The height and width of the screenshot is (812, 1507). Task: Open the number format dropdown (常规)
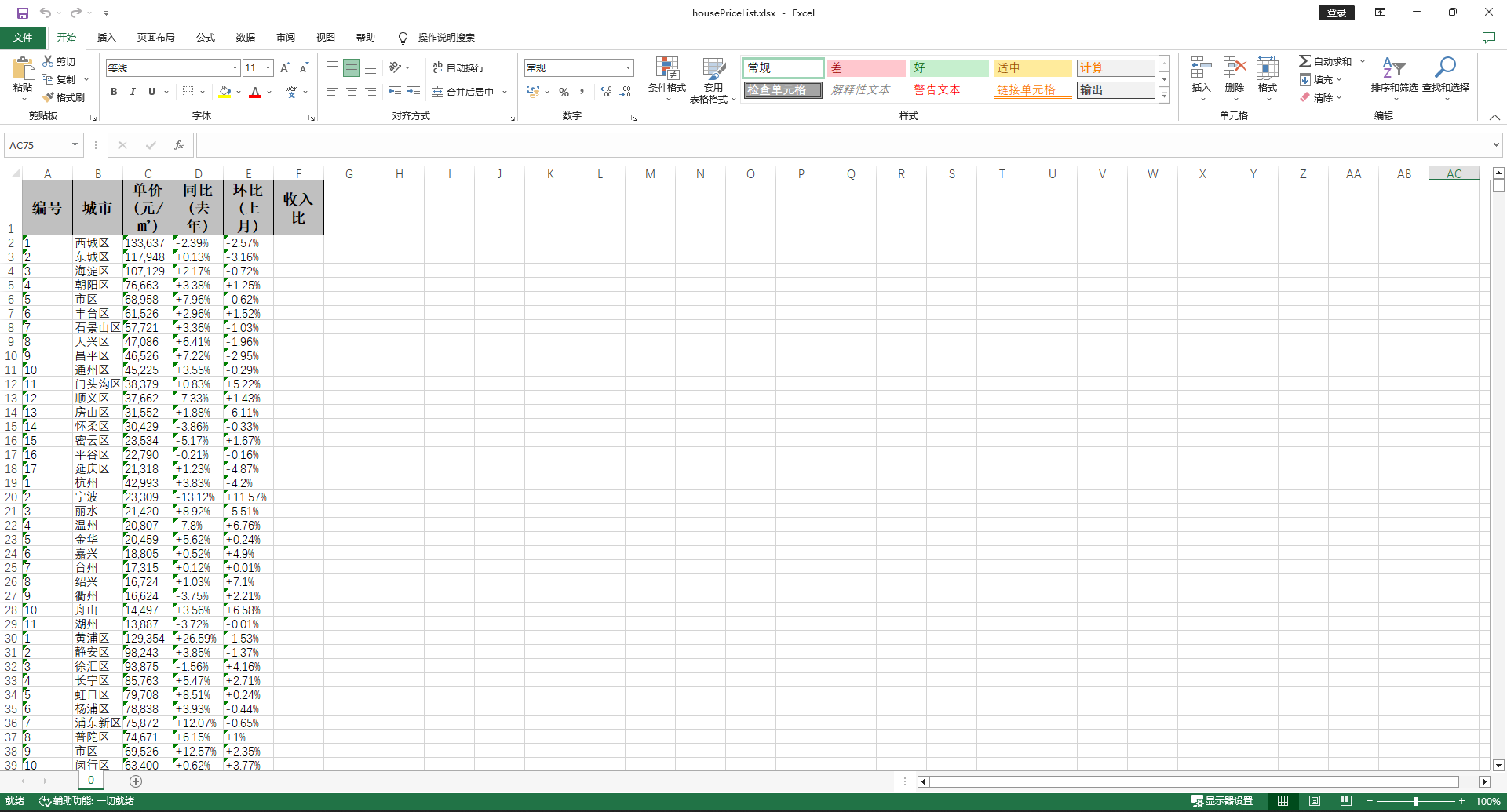point(628,67)
